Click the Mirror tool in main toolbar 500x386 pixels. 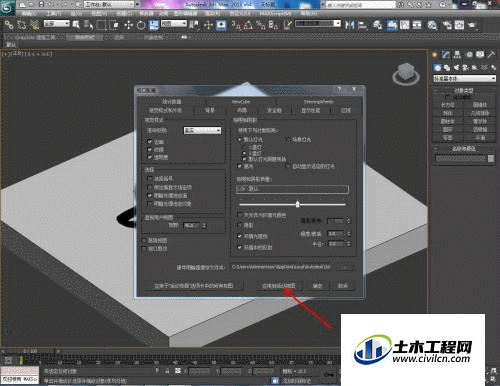pos(349,25)
